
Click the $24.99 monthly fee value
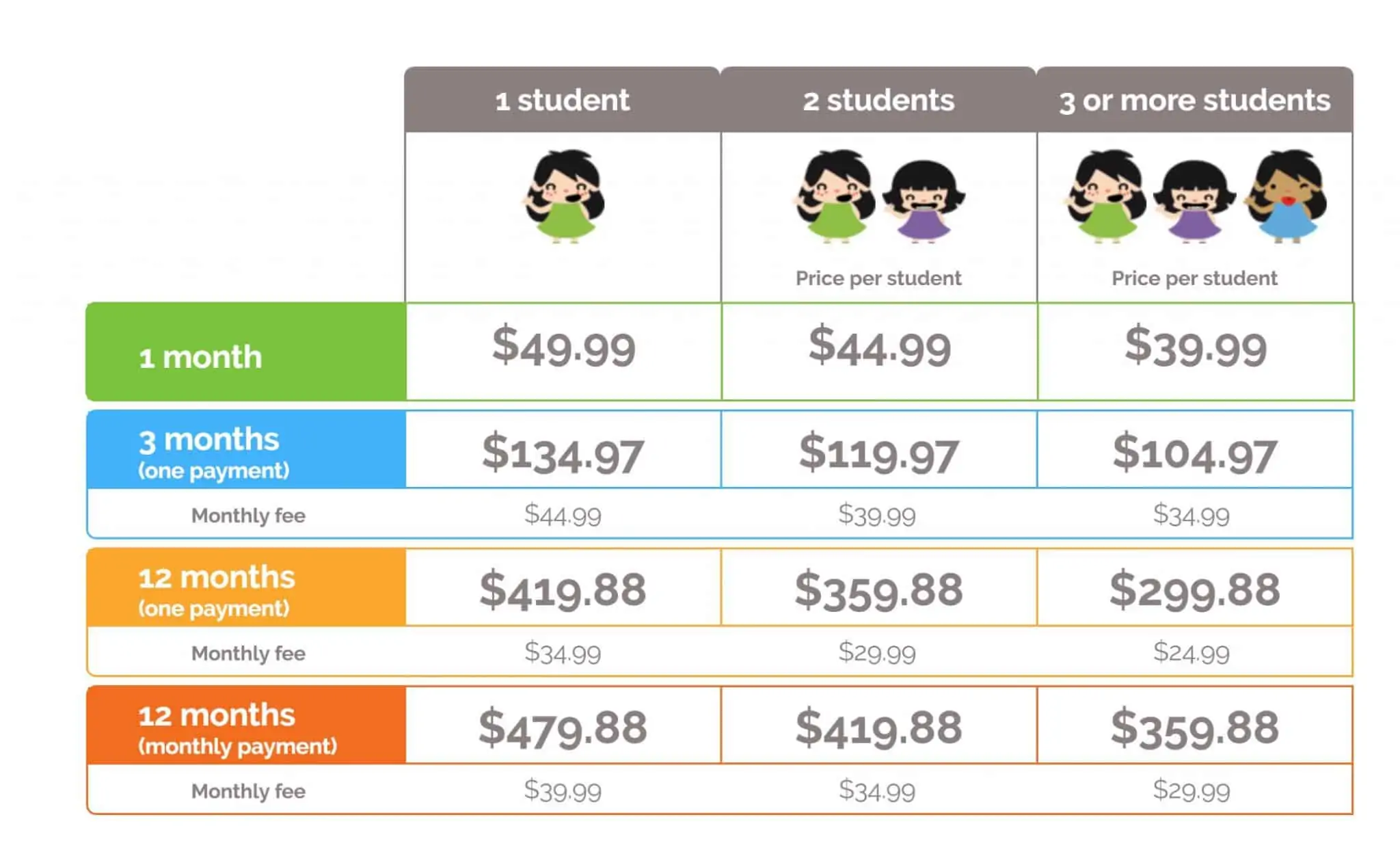[x=1191, y=652]
